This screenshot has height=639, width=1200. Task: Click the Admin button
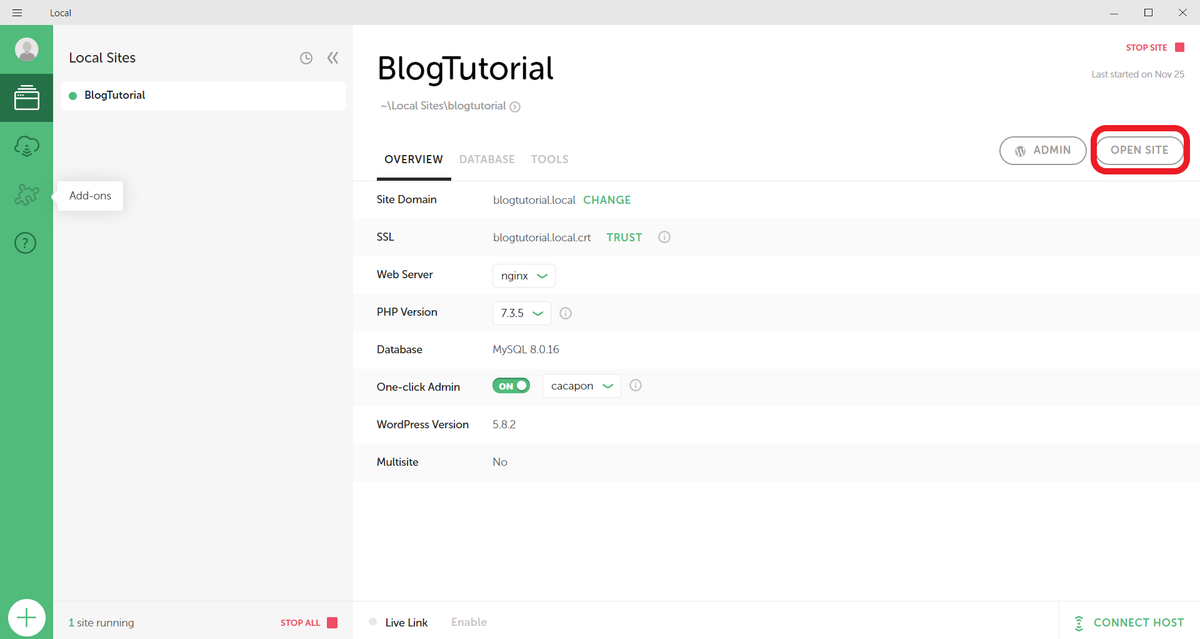tap(1043, 150)
